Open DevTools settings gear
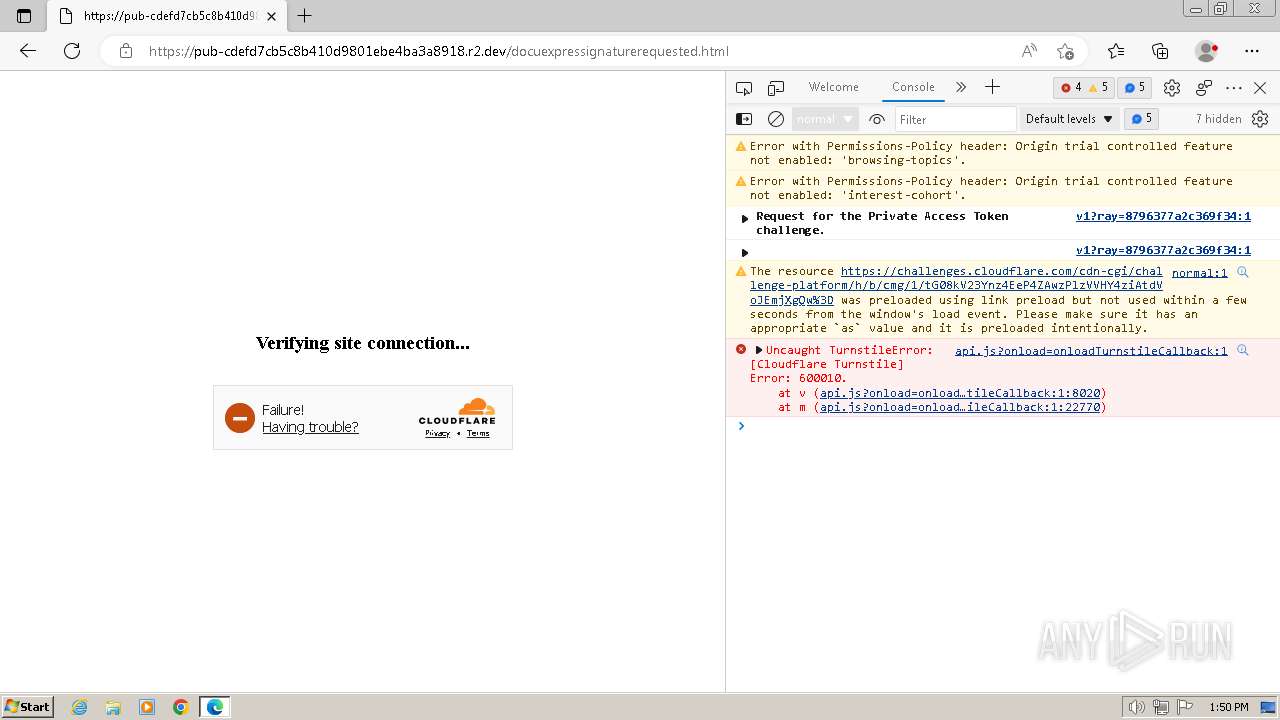This screenshot has height=720, width=1280. click(x=1172, y=88)
